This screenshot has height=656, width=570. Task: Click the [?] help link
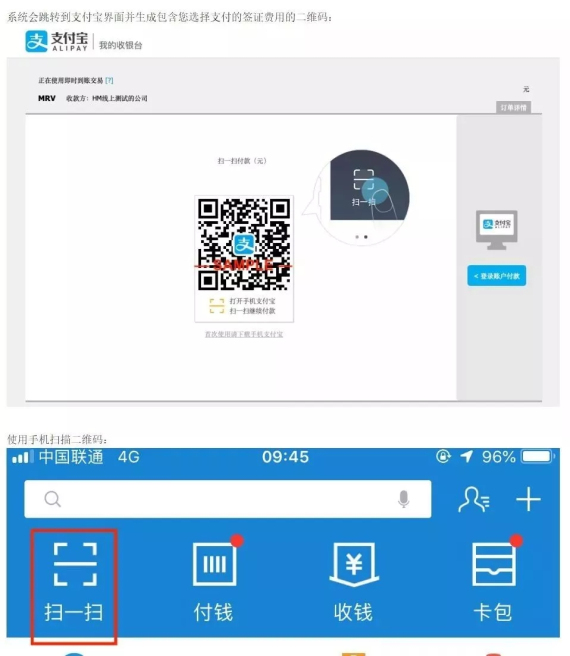pos(109,80)
